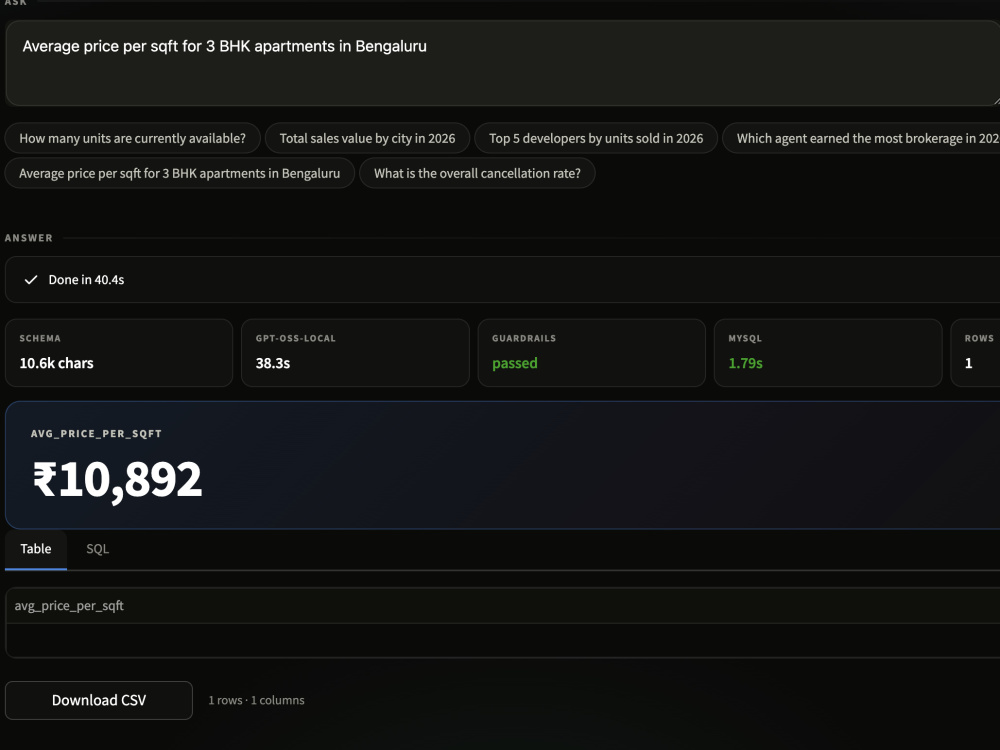
Task: Click the '1 rows · 1 columns' text
Action: (x=256, y=700)
